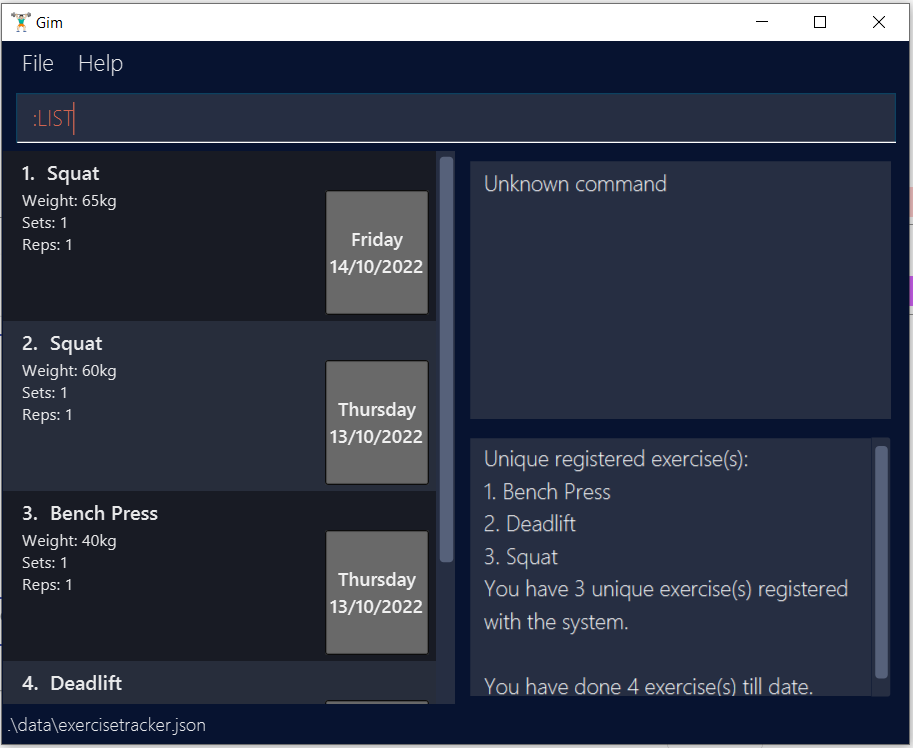Select the '3. Bench Press' exercise title
Screen dimensions: 913x748
90,513
